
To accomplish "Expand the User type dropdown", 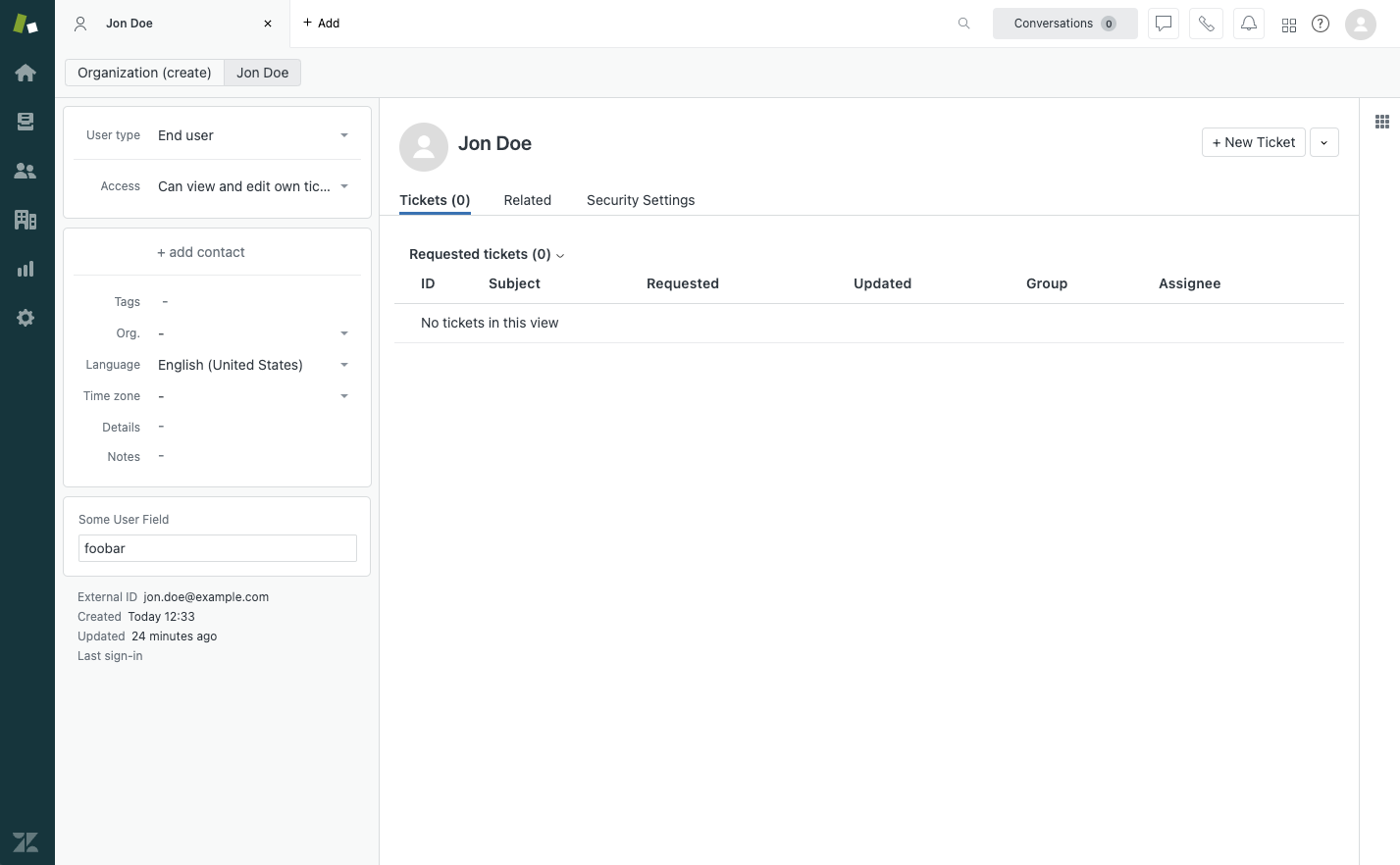I will click(x=343, y=135).
